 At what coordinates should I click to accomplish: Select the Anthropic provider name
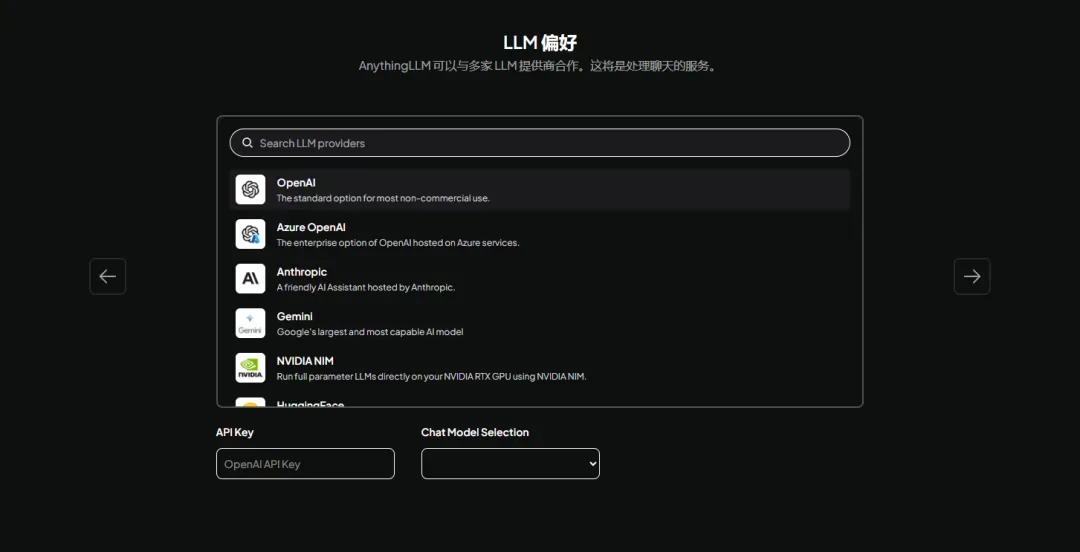tap(302, 272)
